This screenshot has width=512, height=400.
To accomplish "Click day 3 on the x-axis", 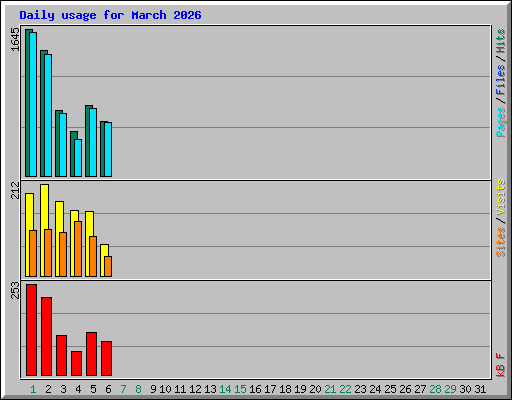I will 63,389.
